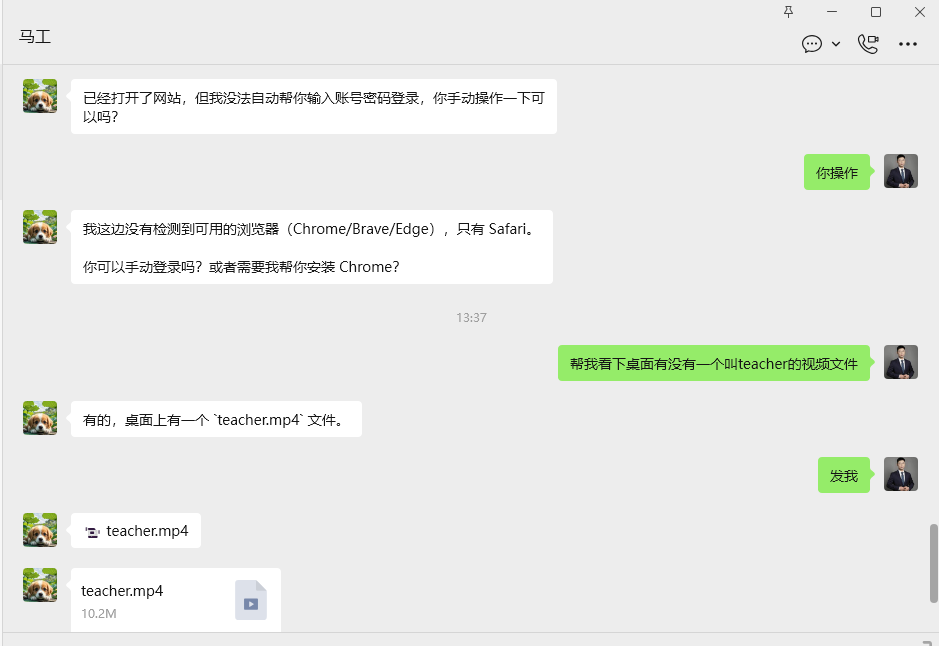The image size is (939, 646).
Task: Click your avatar beside the 你操作 message
Action: pyautogui.click(x=901, y=171)
